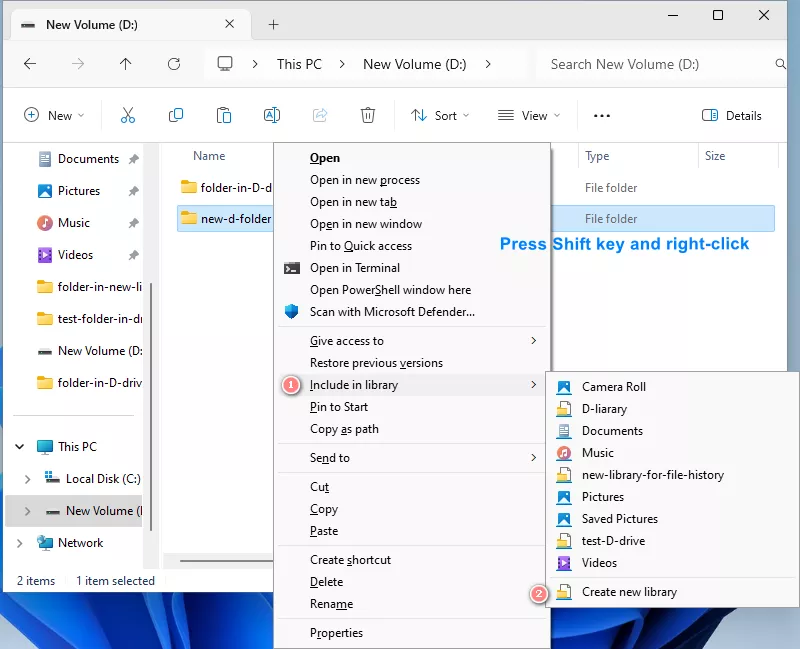800x649 pixels.
Task: Click the Name column header
Action: 209,156
